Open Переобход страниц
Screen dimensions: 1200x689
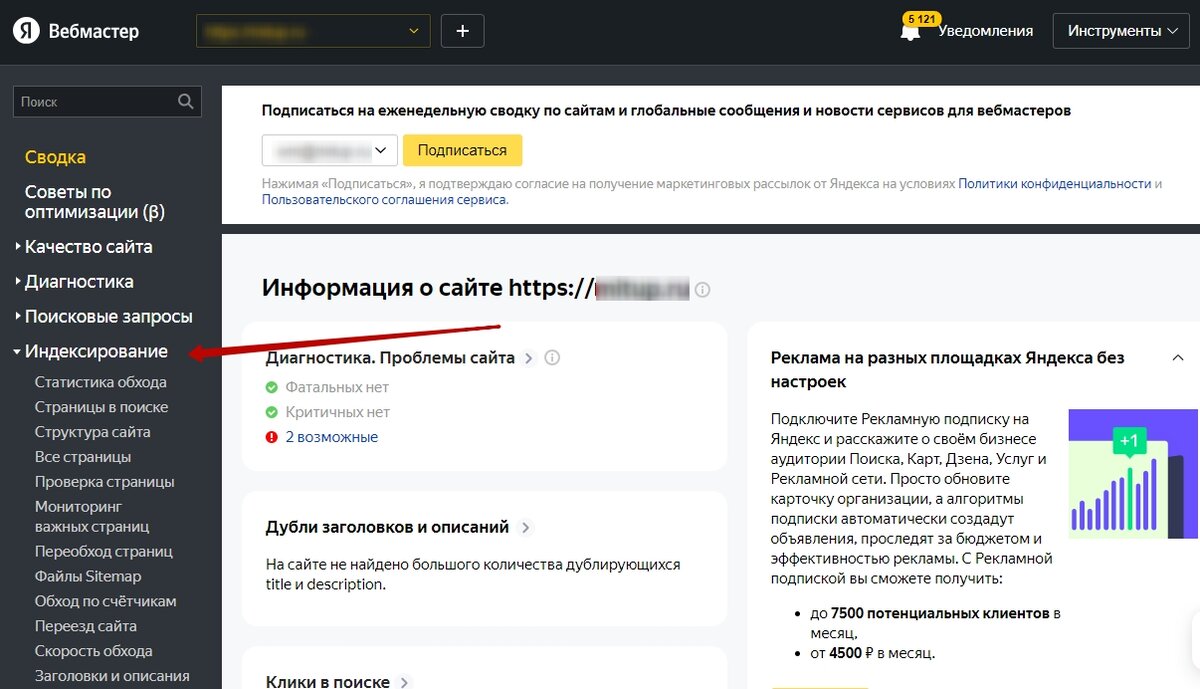click(x=104, y=551)
